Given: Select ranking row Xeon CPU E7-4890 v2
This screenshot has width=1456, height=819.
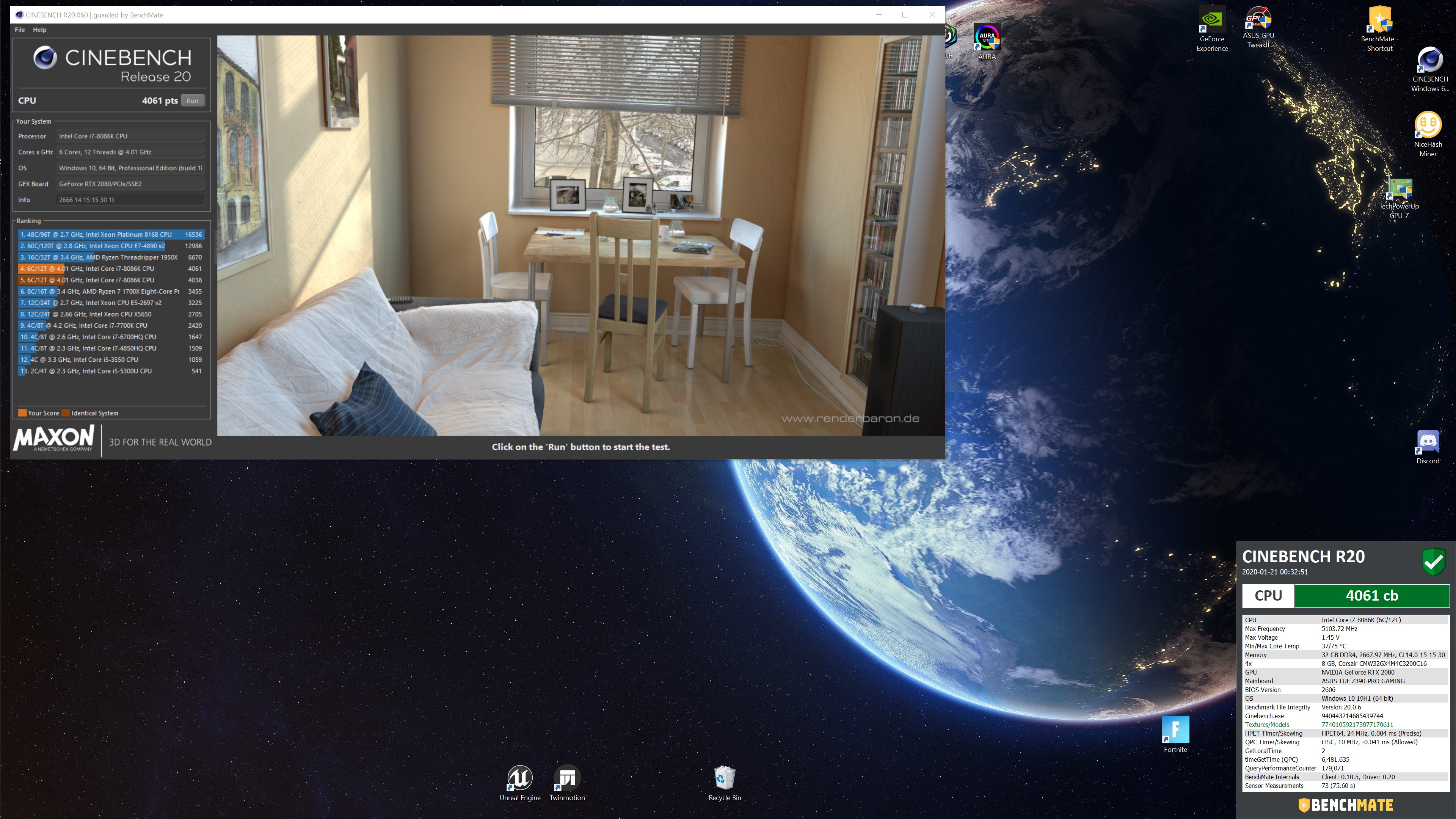Looking at the screenshot, I should click(x=111, y=246).
